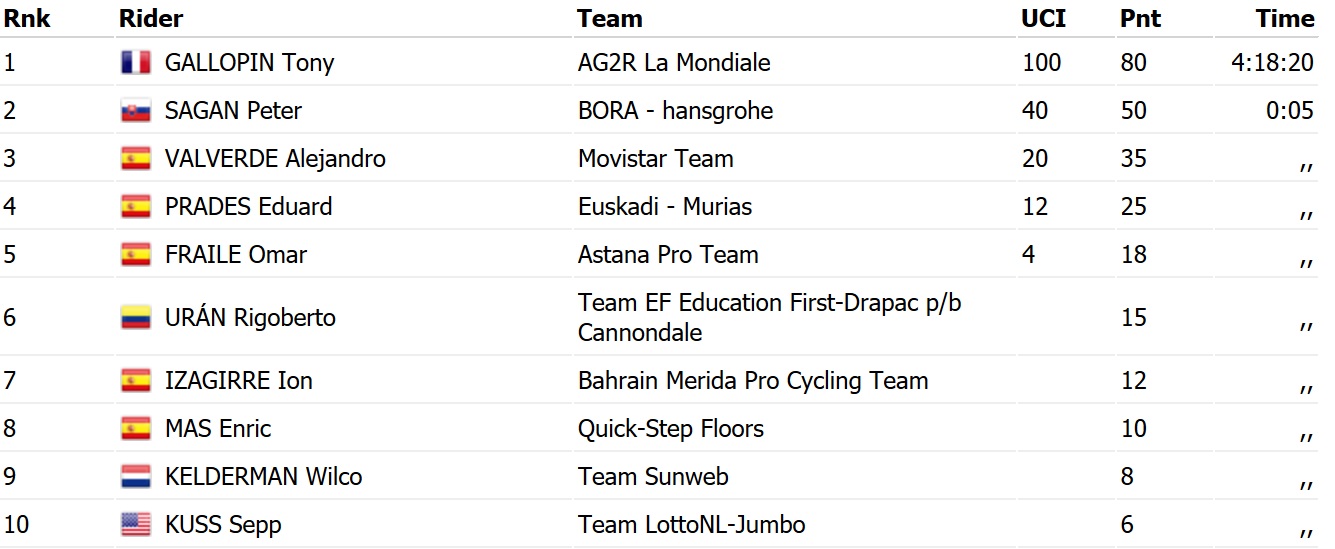Click the UCI column header
The width and height of the screenshot is (1335, 549).
1043,18
